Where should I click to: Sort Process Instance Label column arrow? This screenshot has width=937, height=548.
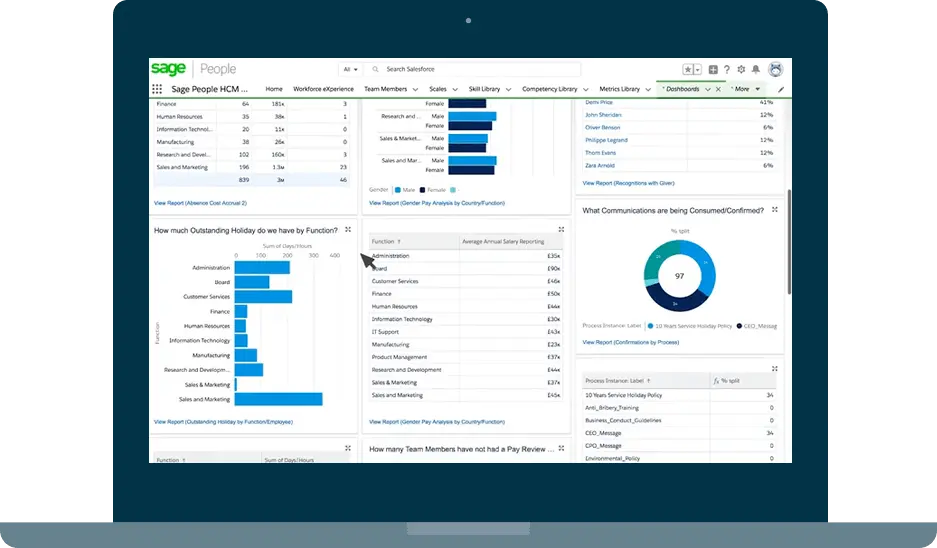pyautogui.click(x=648, y=381)
